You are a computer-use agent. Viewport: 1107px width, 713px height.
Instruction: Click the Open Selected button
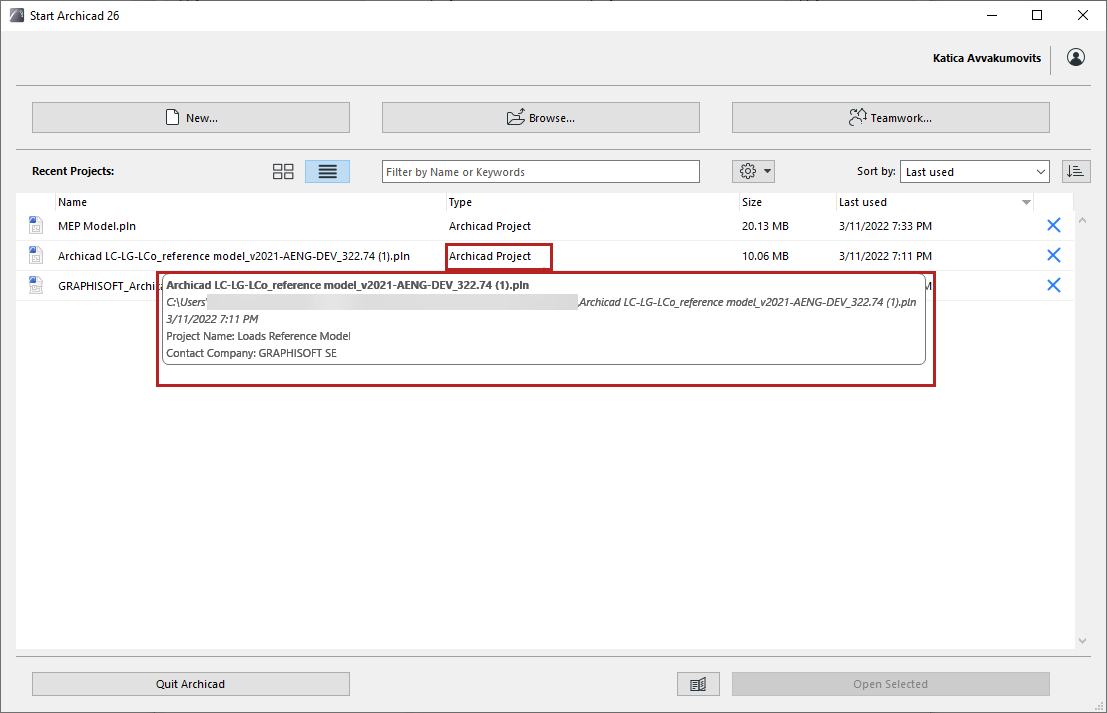pos(890,684)
